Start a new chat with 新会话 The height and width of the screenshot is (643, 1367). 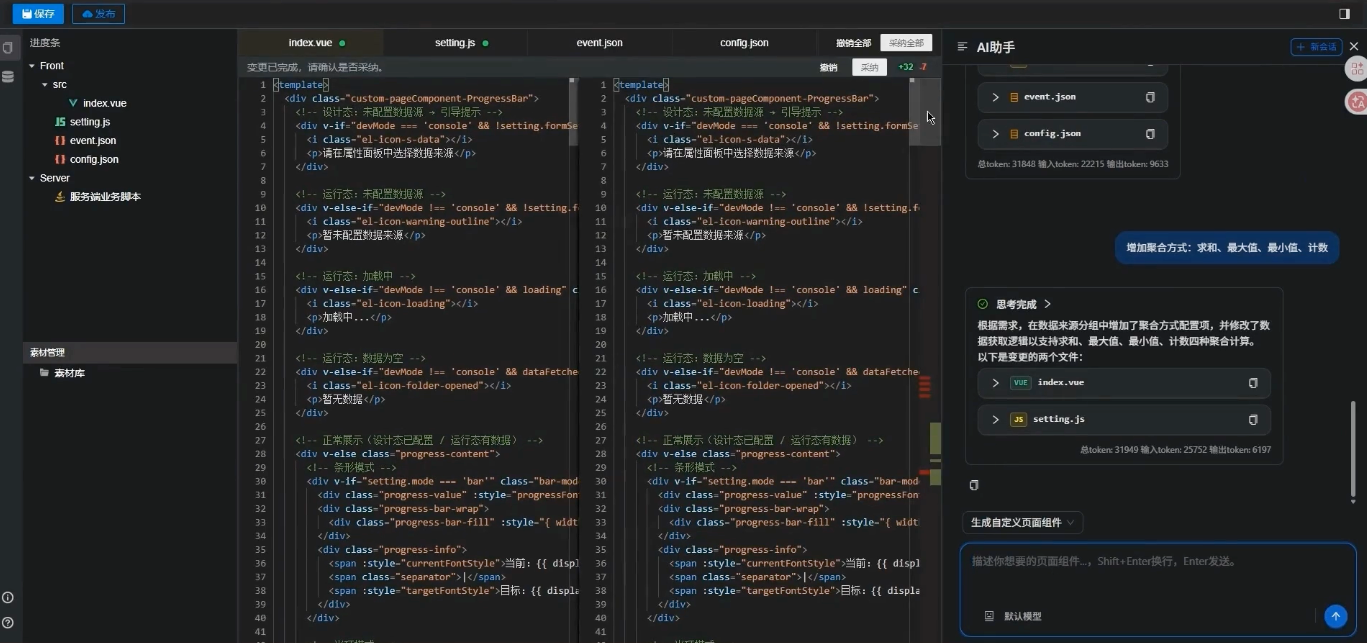pos(1316,47)
